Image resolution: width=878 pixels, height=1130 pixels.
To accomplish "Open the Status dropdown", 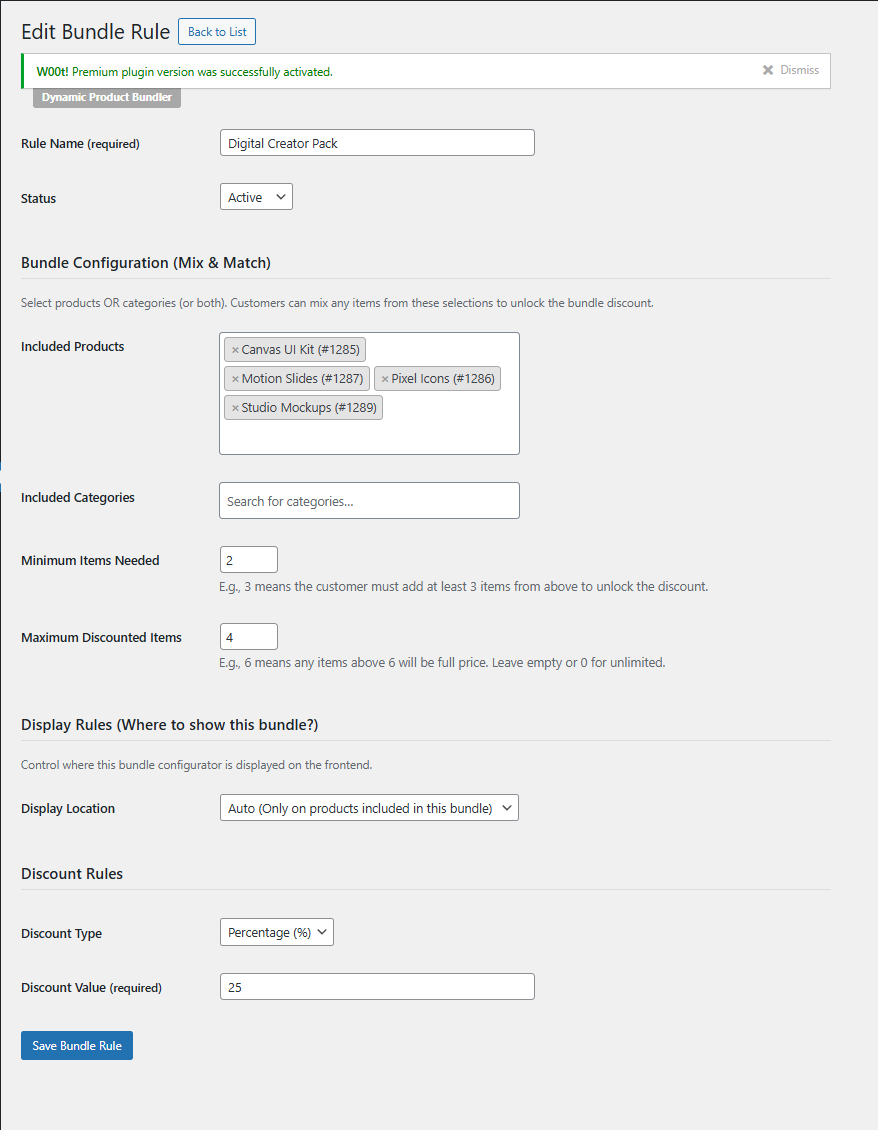I will (x=256, y=197).
